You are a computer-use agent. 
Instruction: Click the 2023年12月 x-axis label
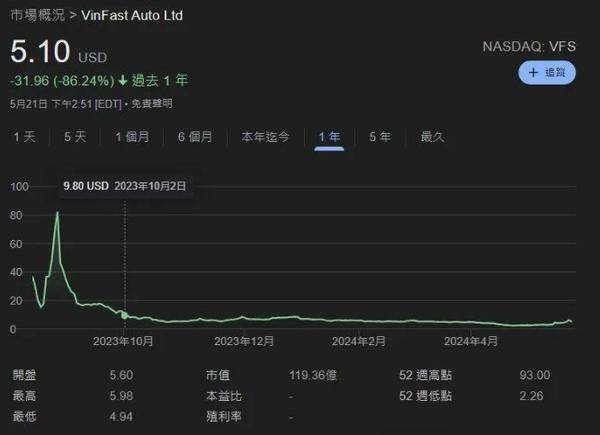pyautogui.click(x=243, y=342)
